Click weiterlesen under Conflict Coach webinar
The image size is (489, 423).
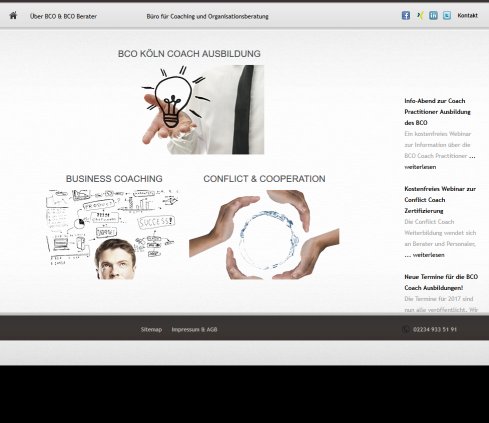coord(429,255)
